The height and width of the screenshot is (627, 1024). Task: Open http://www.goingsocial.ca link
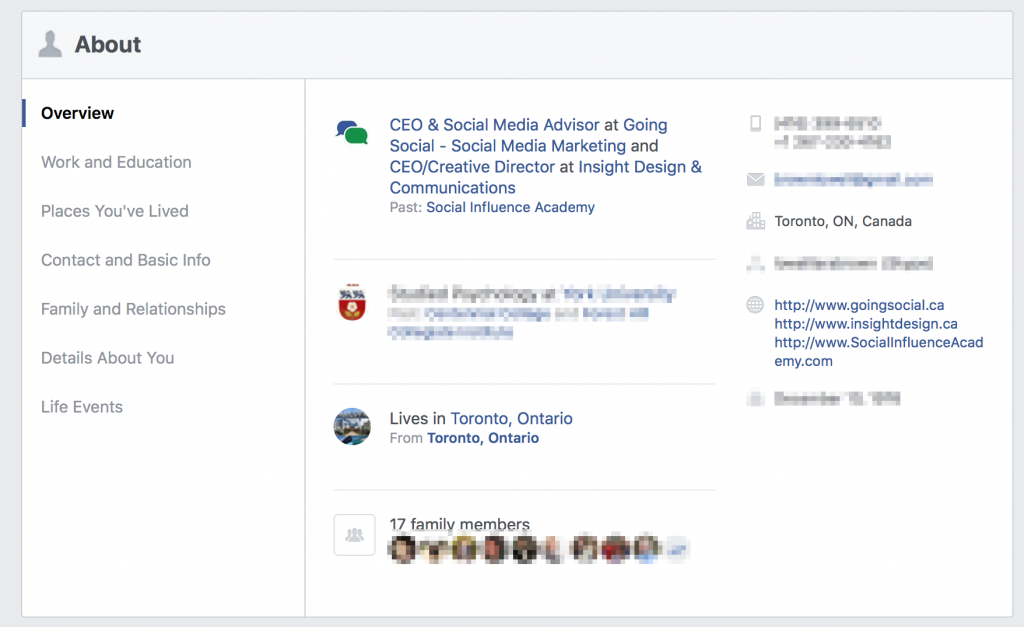(859, 305)
